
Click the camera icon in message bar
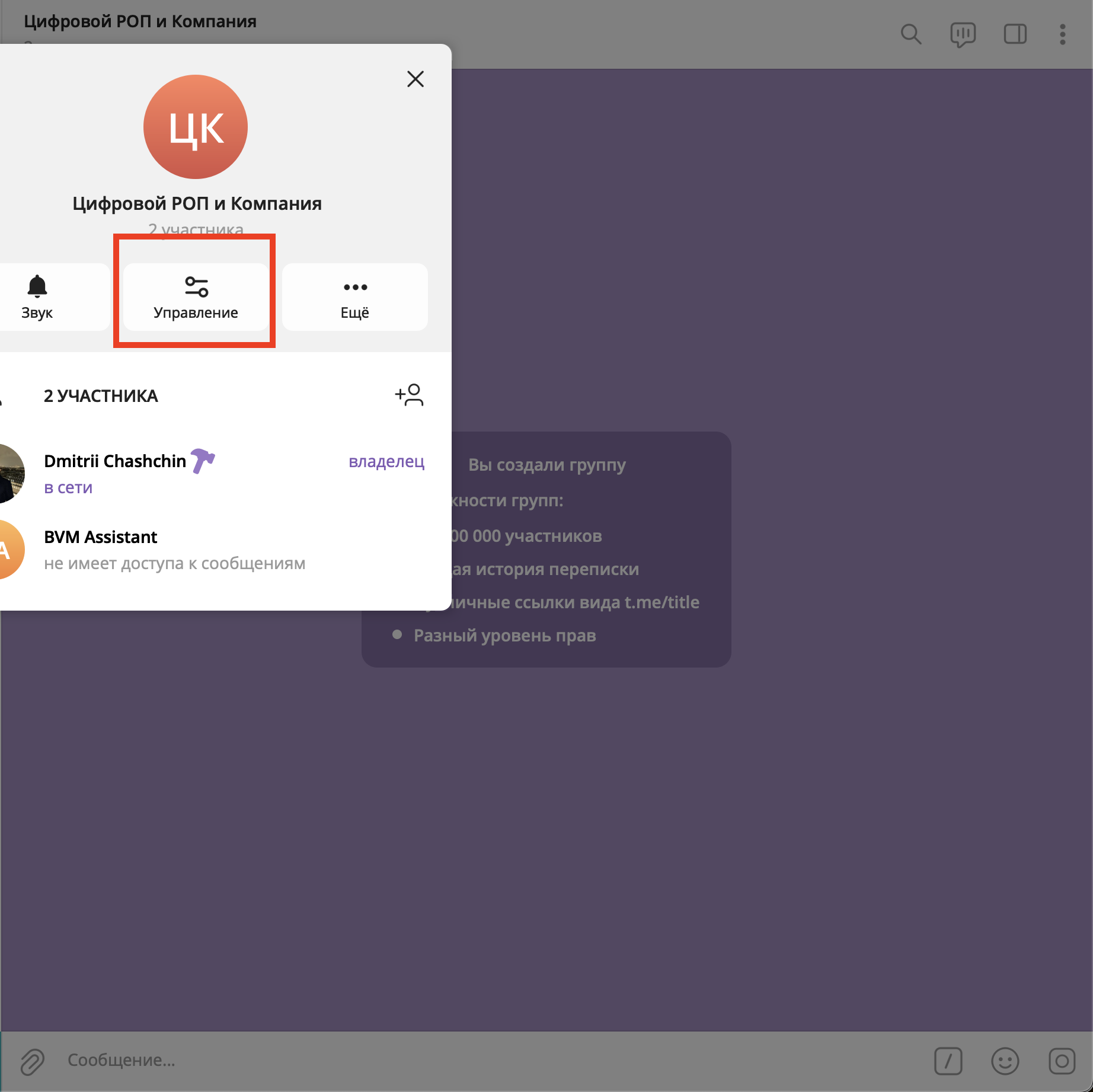click(x=1062, y=1061)
